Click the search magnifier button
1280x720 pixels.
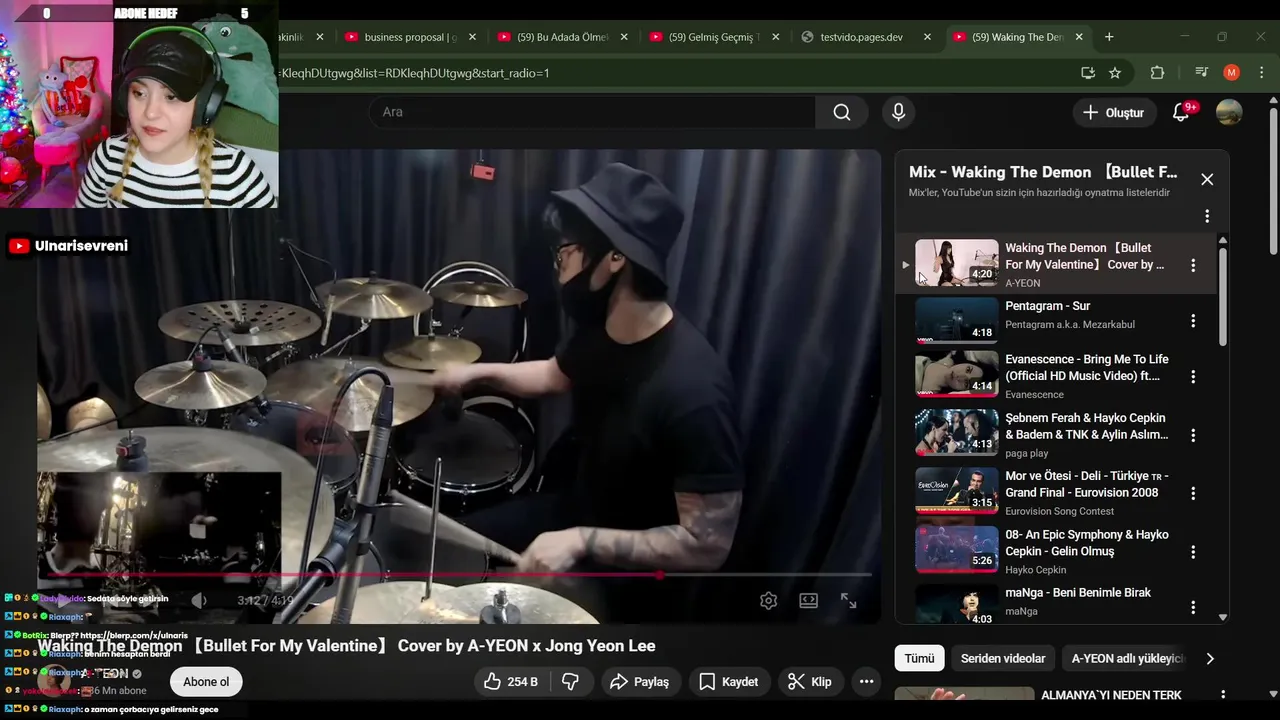point(842,112)
